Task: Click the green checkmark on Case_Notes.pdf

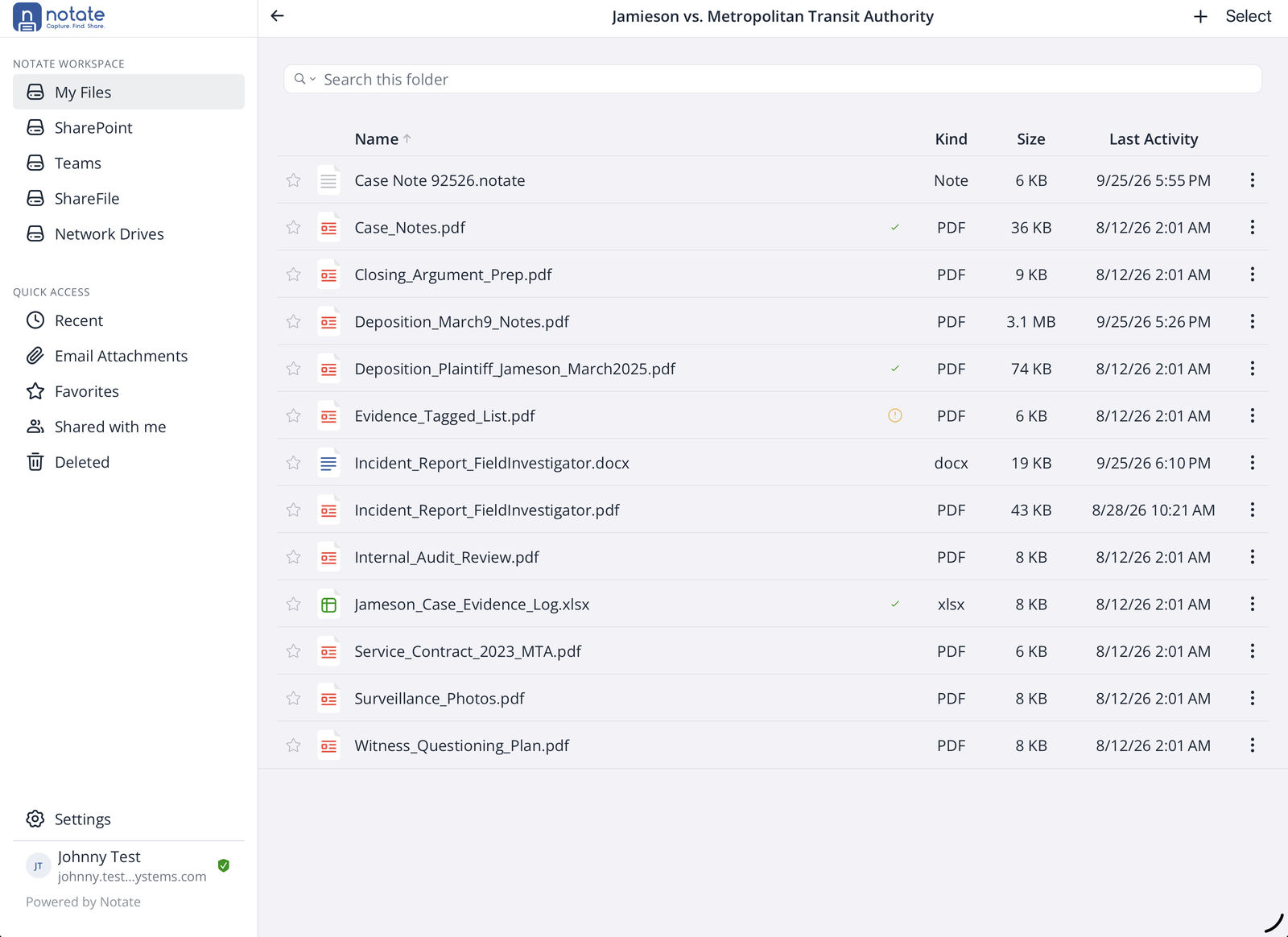Action: click(895, 228)
